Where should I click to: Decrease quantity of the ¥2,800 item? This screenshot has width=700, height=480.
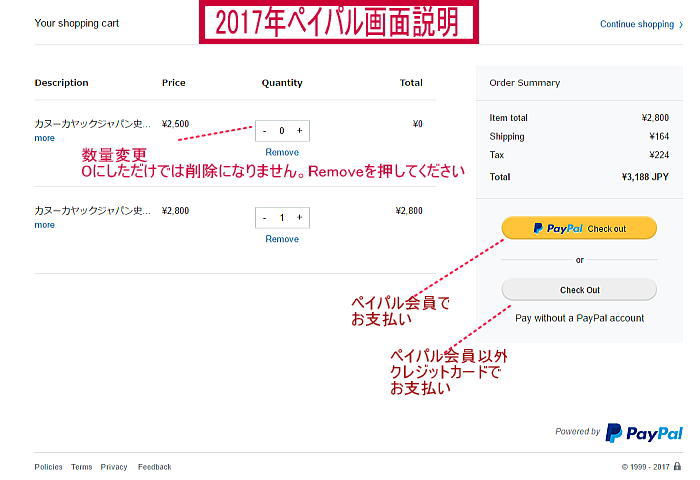tap(265, 218)
